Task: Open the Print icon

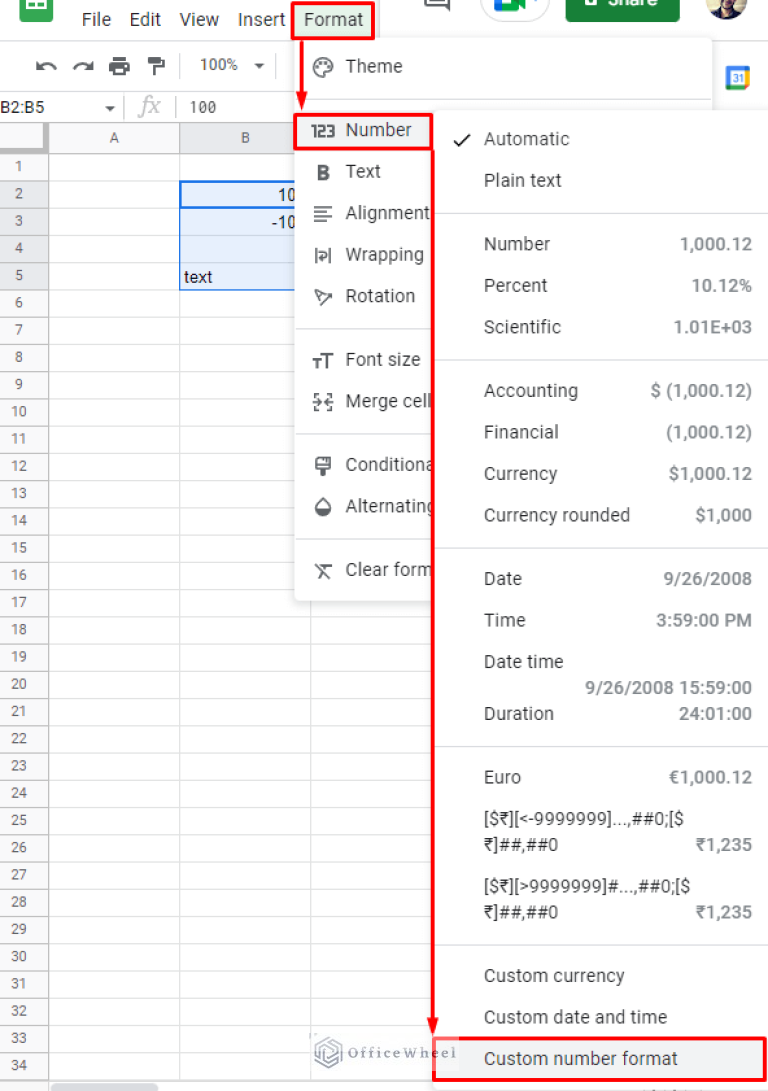Action: (x=120, y=64)
